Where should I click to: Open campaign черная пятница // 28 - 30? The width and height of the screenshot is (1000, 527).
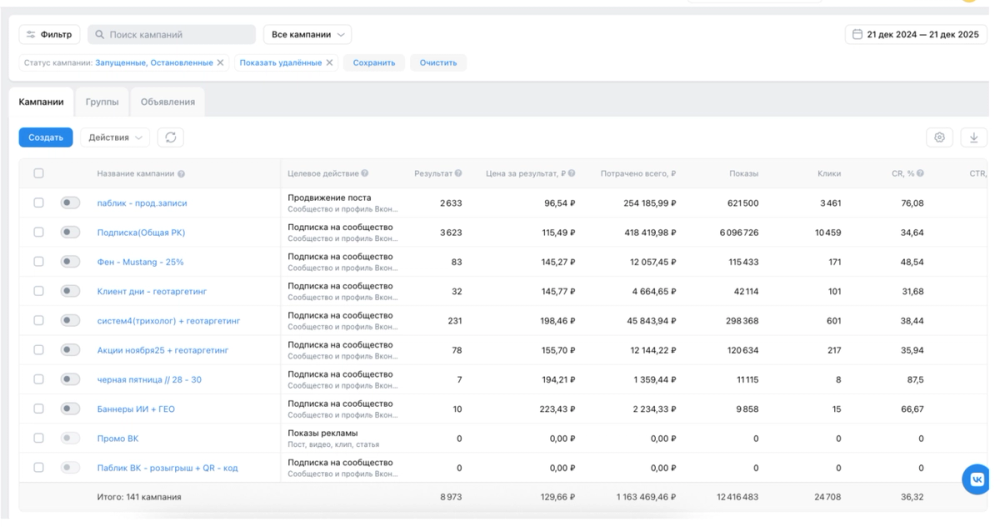[149, 379]
